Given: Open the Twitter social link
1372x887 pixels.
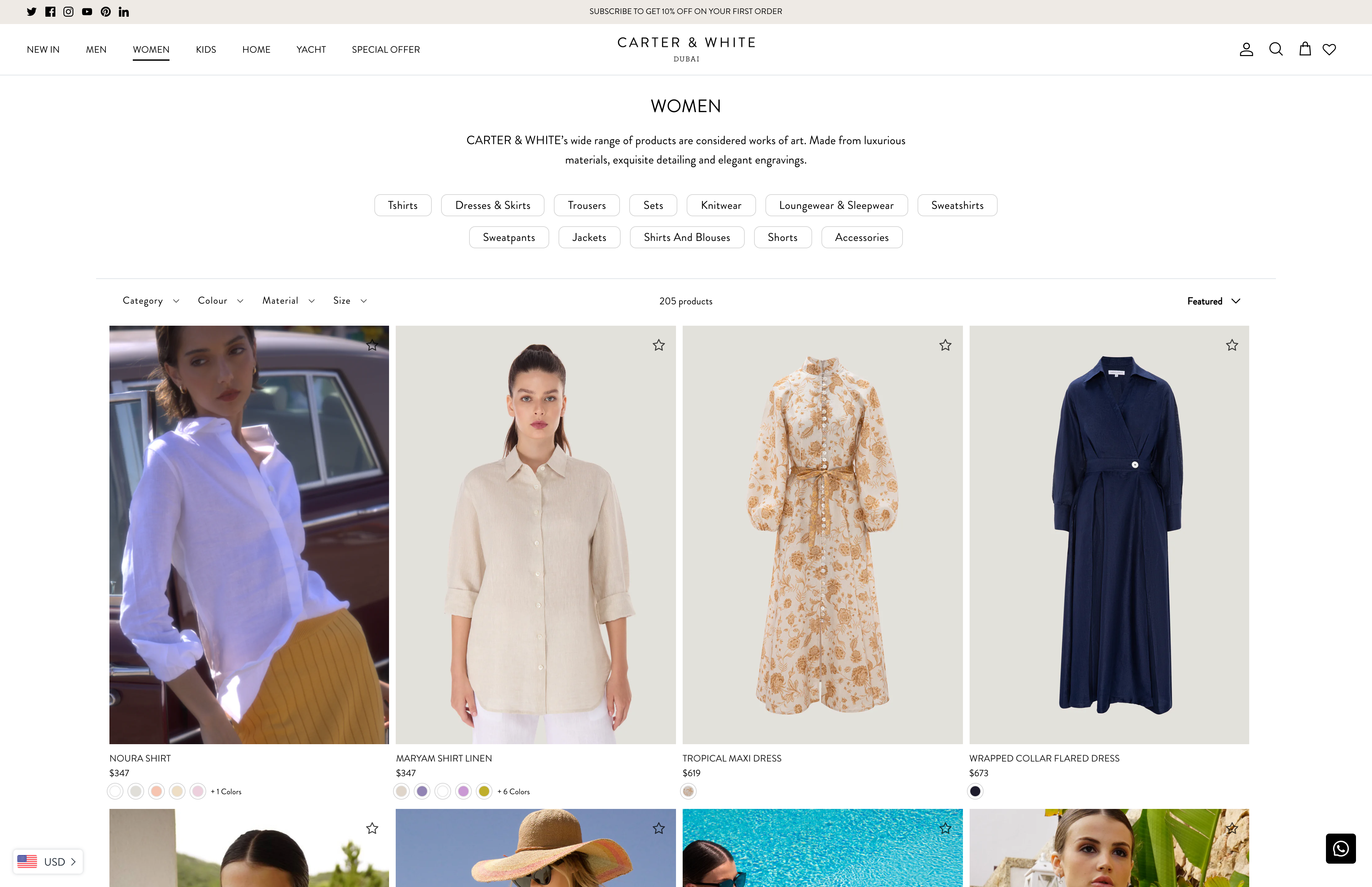Looking at the screenshot, I should click(x=32, y=12).
